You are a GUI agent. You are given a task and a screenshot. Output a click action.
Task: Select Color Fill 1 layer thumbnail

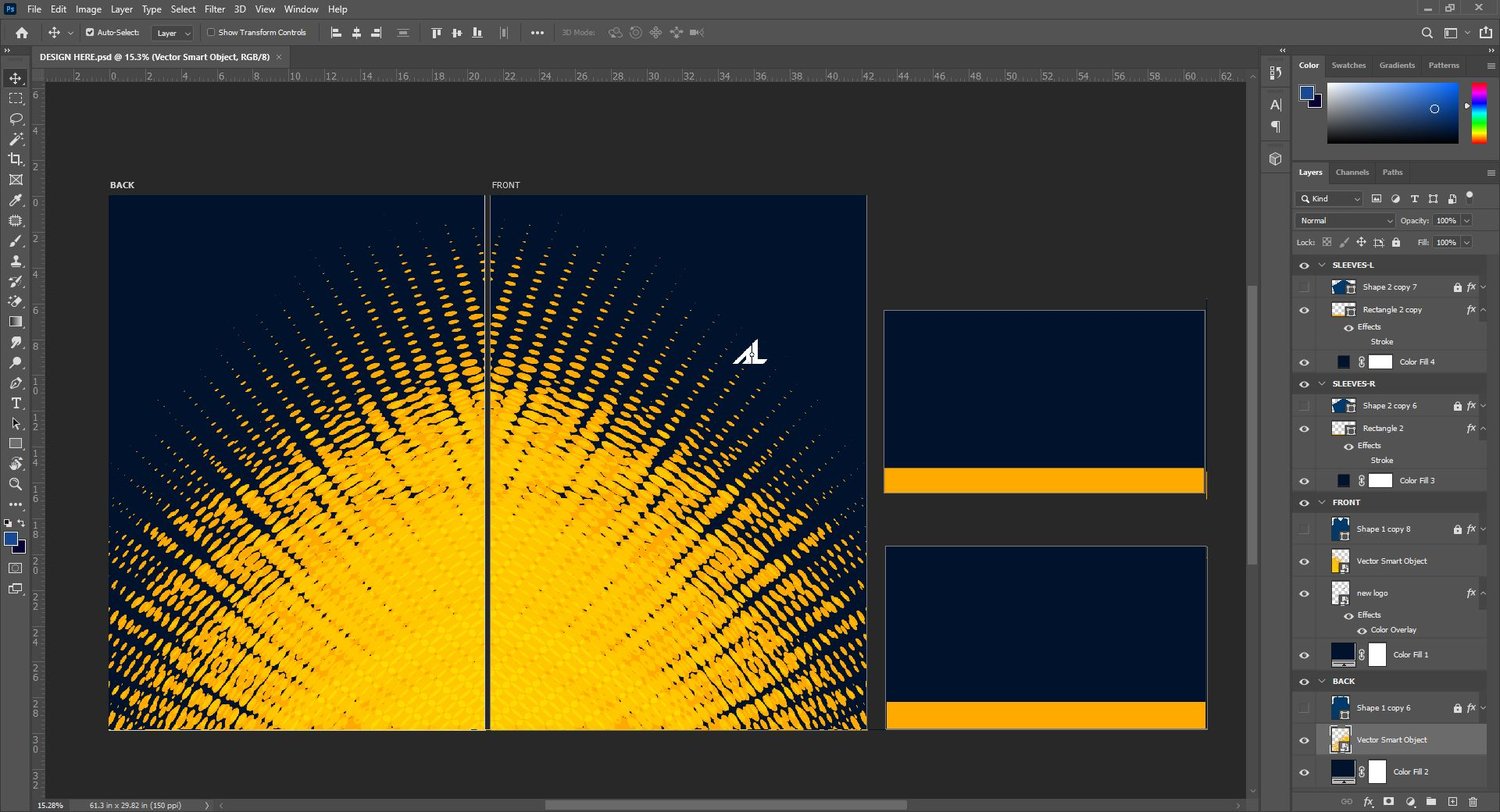tap(1343, 655)
